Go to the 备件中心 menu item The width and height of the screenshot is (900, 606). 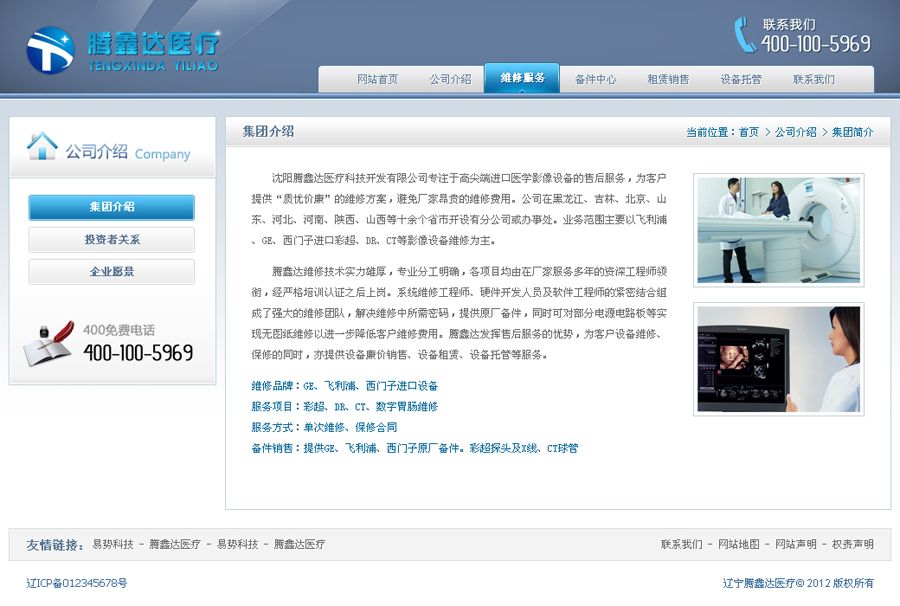(x=595, y=79)
